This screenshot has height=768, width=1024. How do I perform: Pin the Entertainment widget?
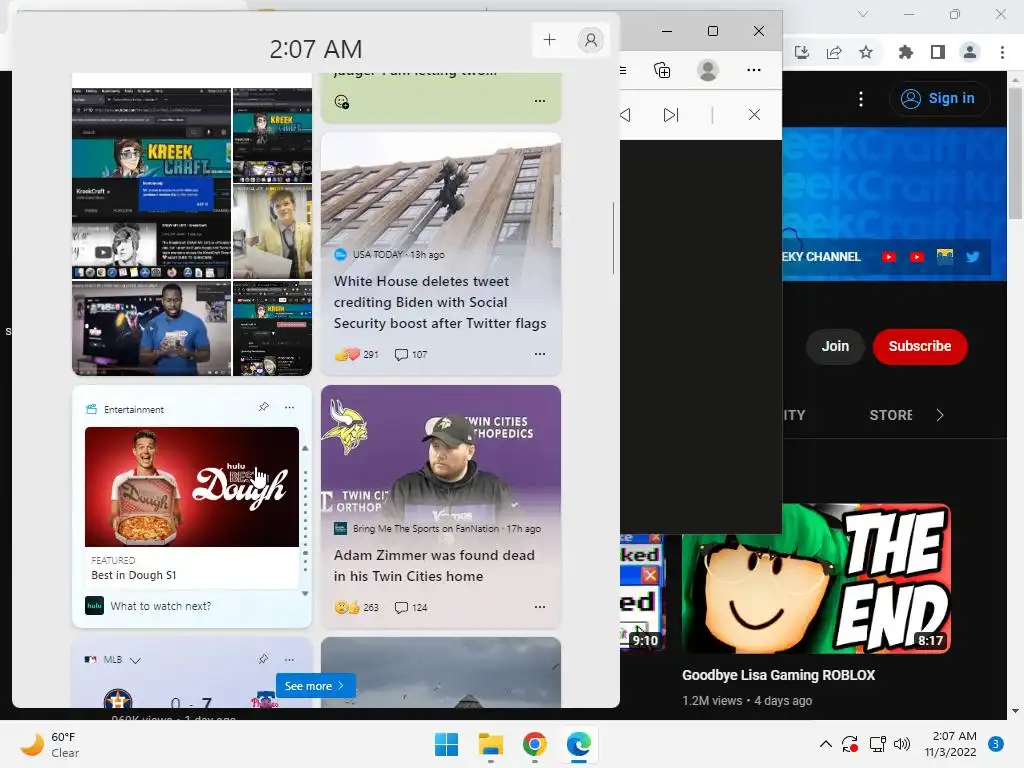pos(264,407)
